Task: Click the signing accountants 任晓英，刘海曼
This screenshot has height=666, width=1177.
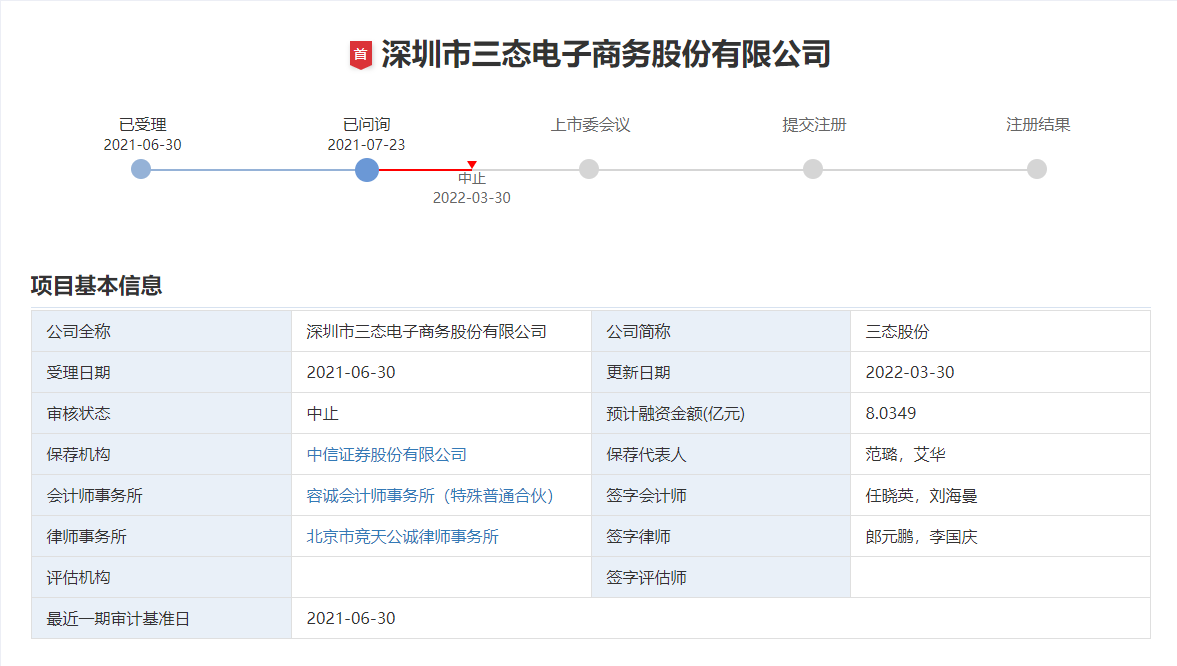Action: [x=921, y=496]
